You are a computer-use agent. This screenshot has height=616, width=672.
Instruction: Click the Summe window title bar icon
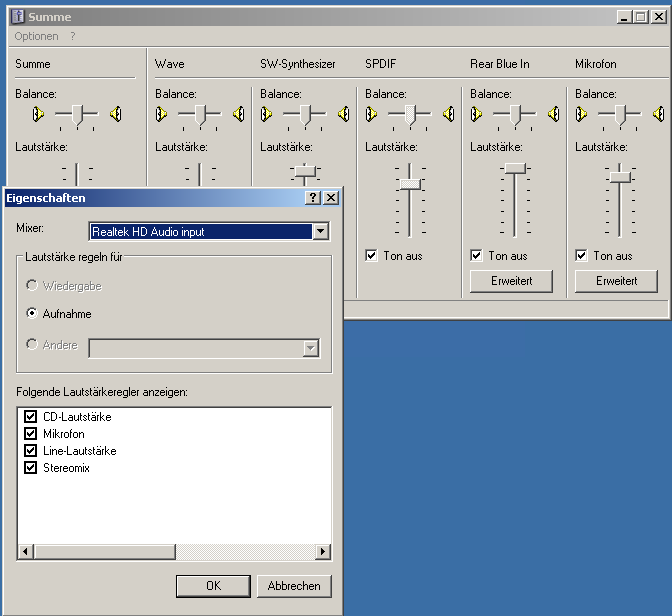[x=17, y=17]
